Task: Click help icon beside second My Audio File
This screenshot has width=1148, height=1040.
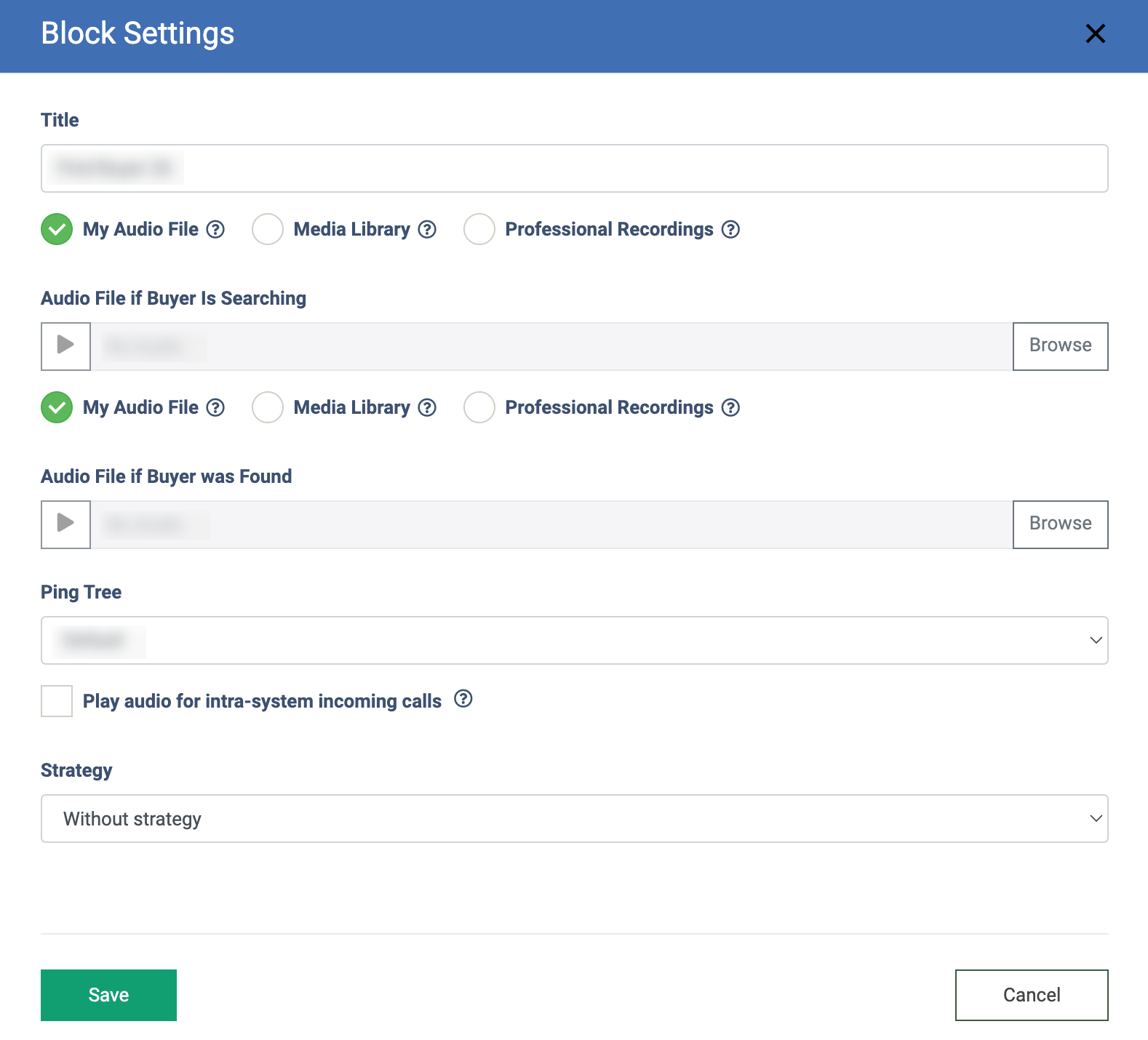Action: 215,408
